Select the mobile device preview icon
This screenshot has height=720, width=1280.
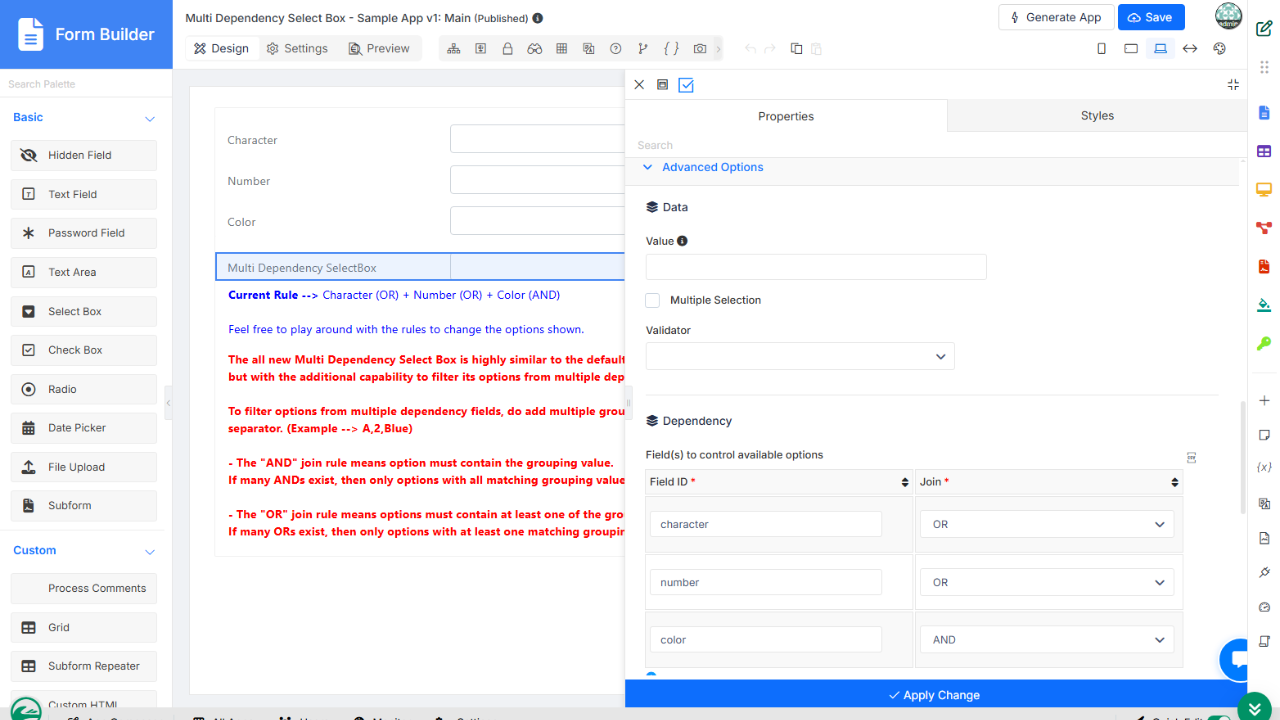(1102, 49)
